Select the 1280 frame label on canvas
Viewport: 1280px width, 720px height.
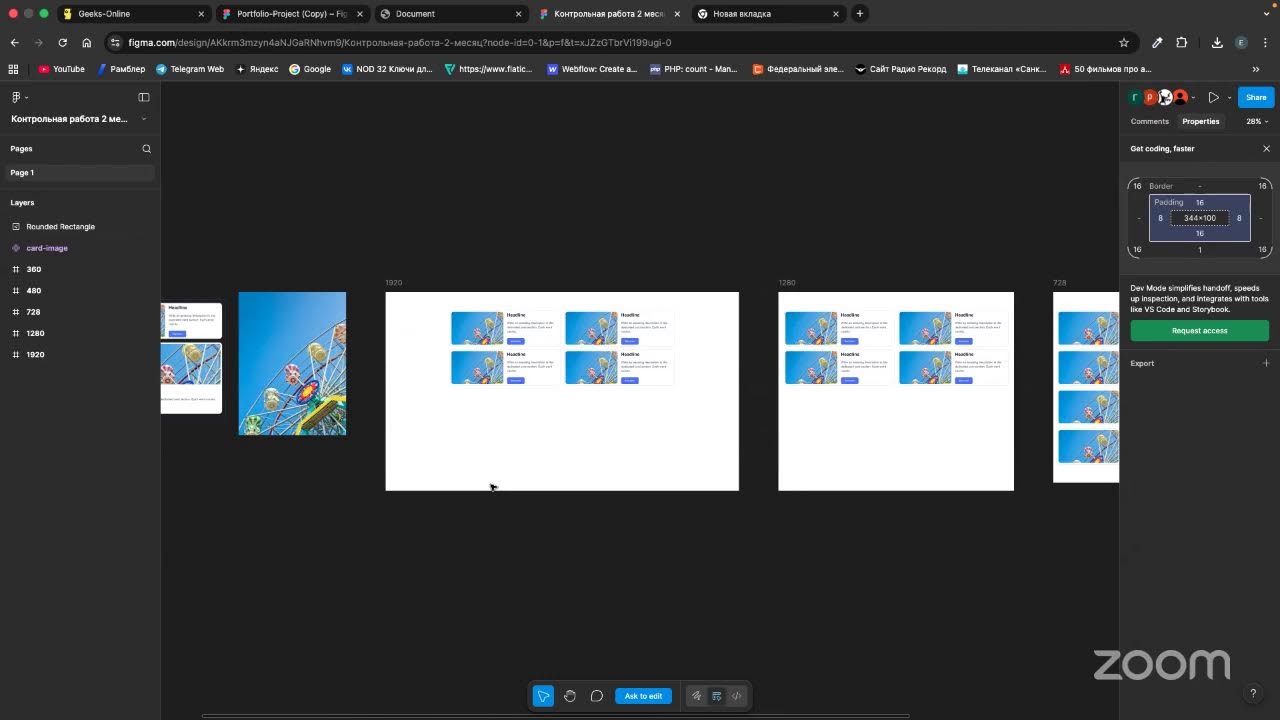787,283
